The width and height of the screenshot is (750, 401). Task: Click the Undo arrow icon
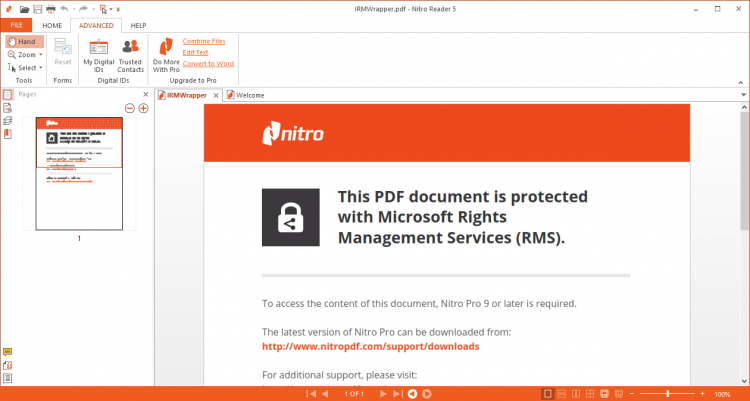click(64, 9)
